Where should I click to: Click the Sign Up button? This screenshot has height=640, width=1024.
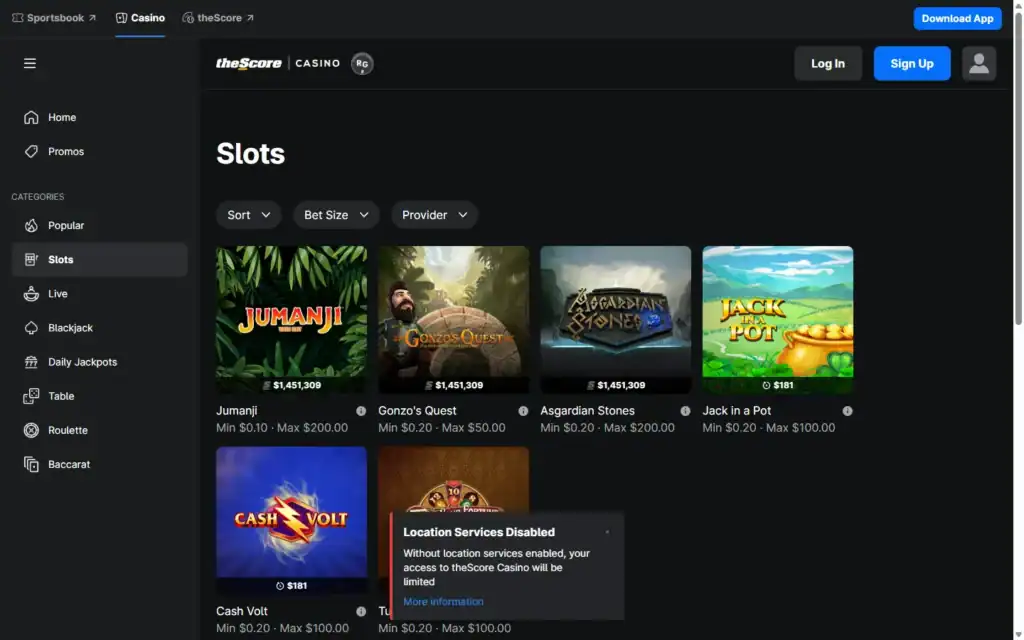pyautogui.click(x=912, y=63)
